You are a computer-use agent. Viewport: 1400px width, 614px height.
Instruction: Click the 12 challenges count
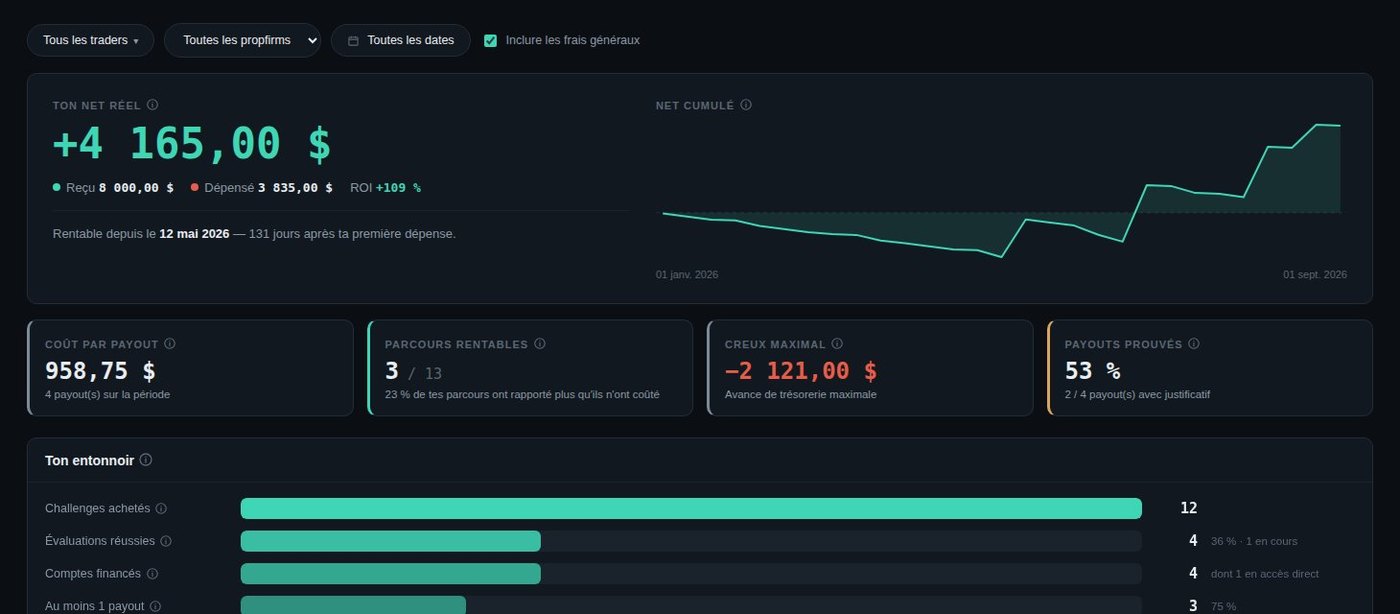[x=1188, y=508]
